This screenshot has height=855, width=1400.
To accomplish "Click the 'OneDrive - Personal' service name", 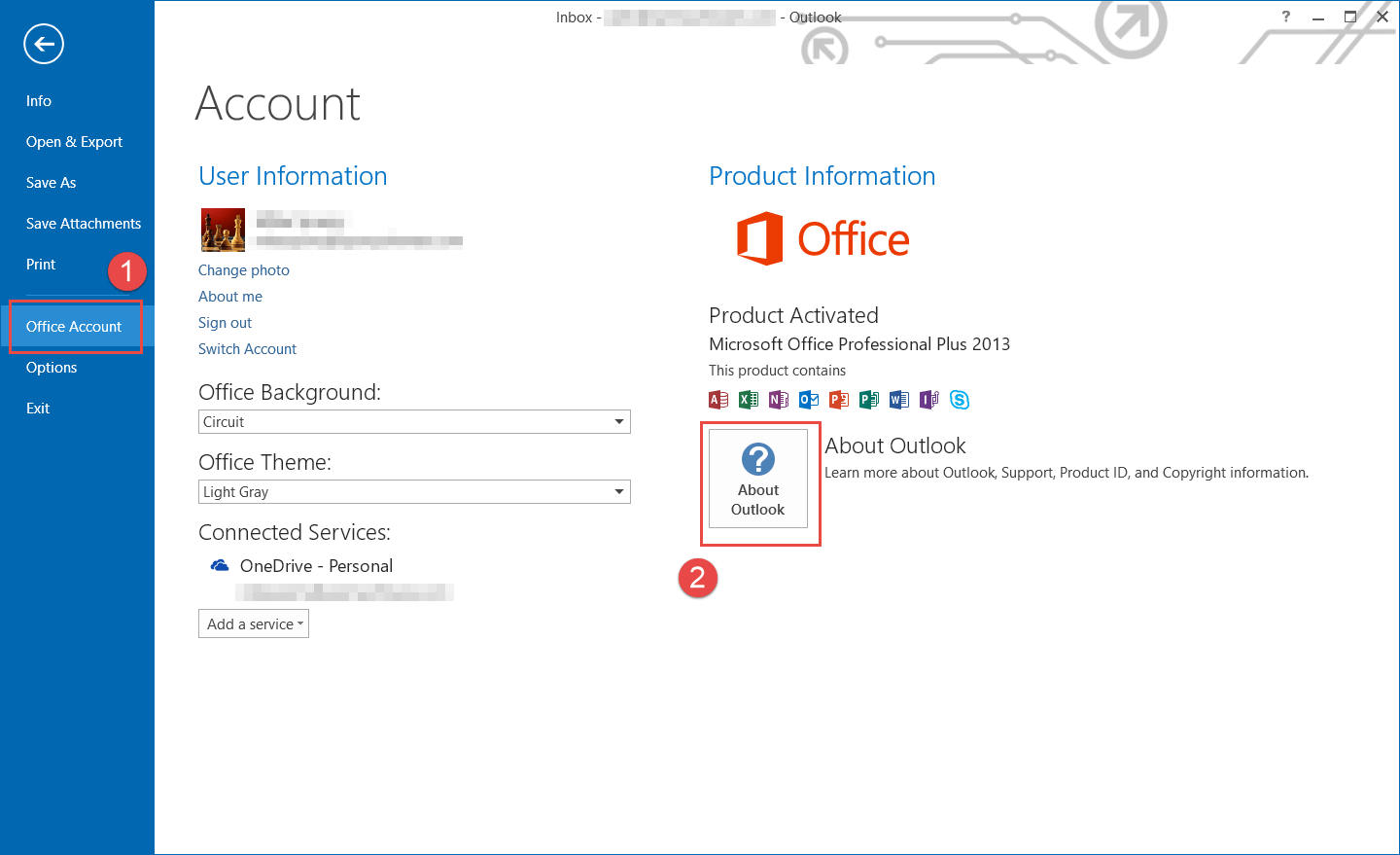I will click(316, 566).
